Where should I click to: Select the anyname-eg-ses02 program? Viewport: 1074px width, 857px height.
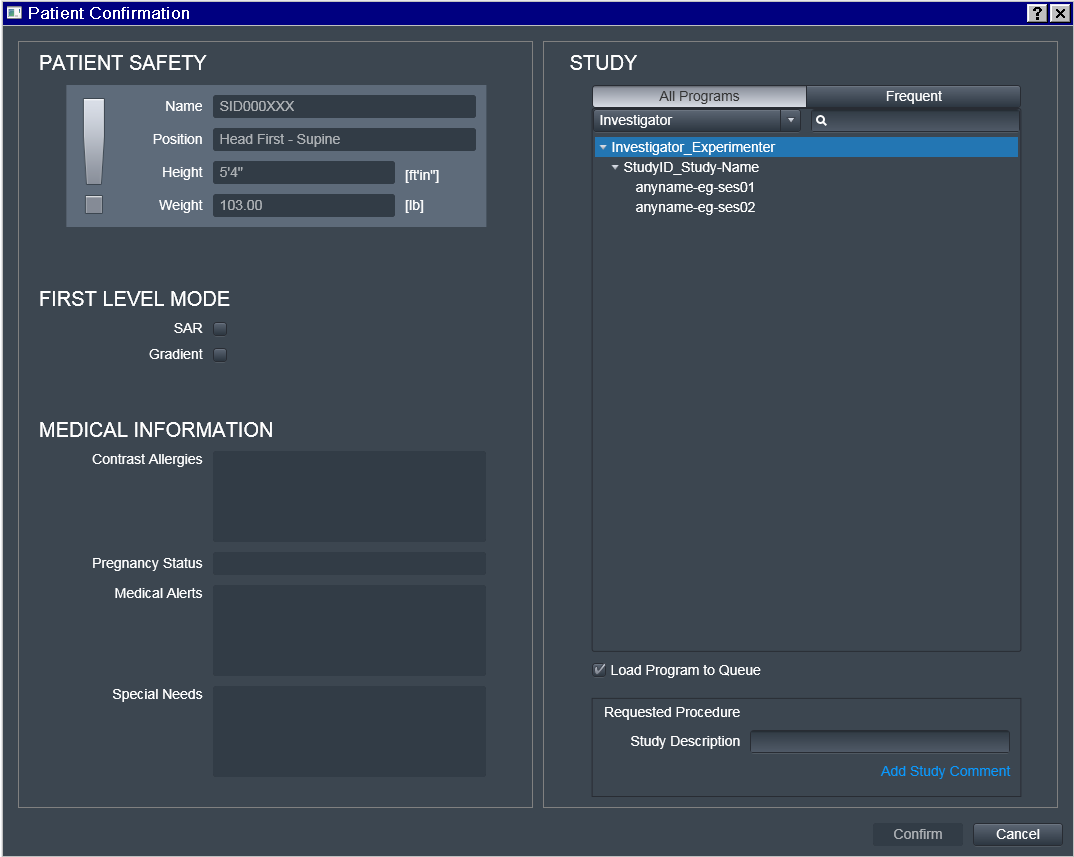tap(695, 208)
